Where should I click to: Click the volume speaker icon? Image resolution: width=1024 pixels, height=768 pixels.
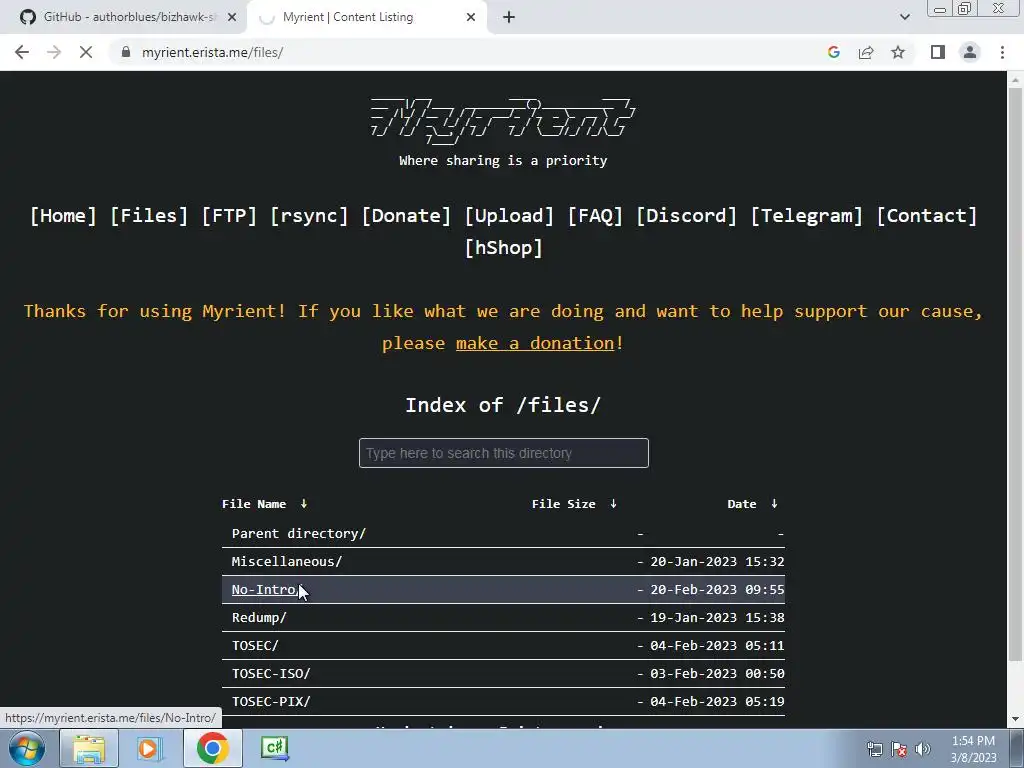click(x=923, y=749)
